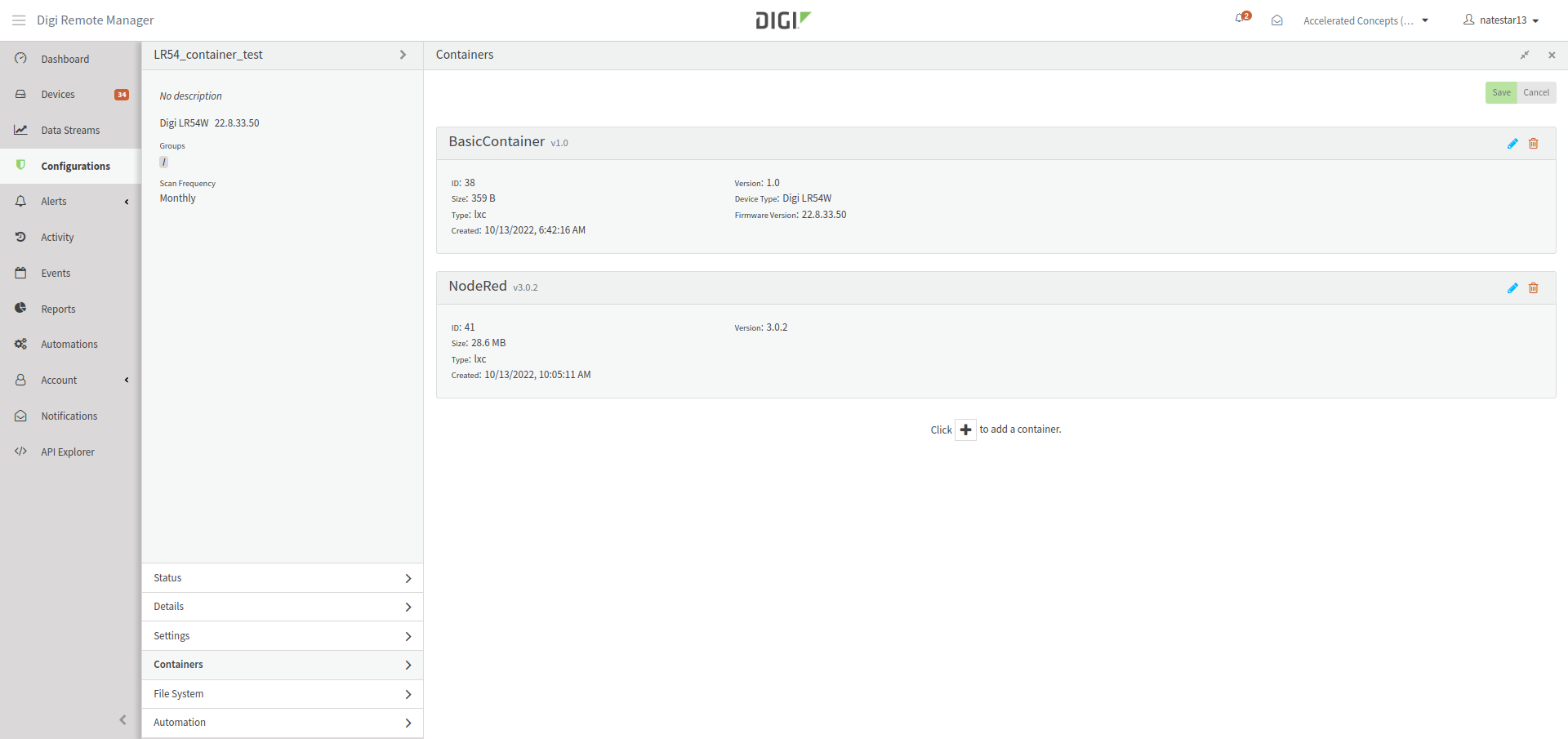Delete the BasicContainer with trash icon
This screenshot has width=1568, height=739.
(1534, 144)
